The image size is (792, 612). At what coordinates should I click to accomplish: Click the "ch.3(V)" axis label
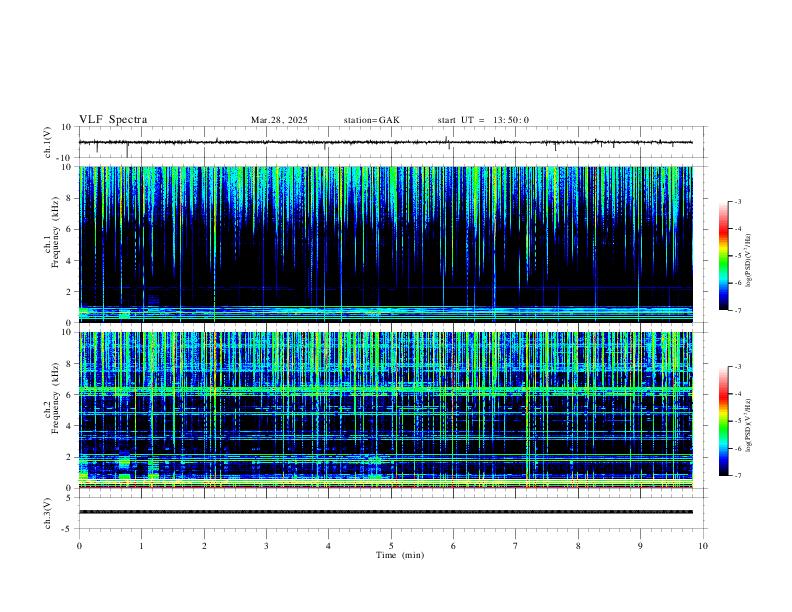[48, 514]
